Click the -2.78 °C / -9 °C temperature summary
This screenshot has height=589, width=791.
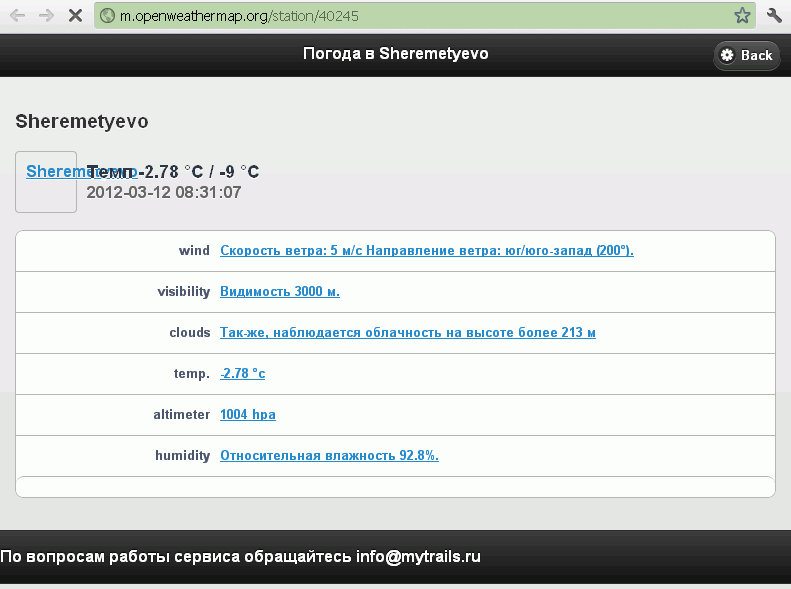[198, 172]
